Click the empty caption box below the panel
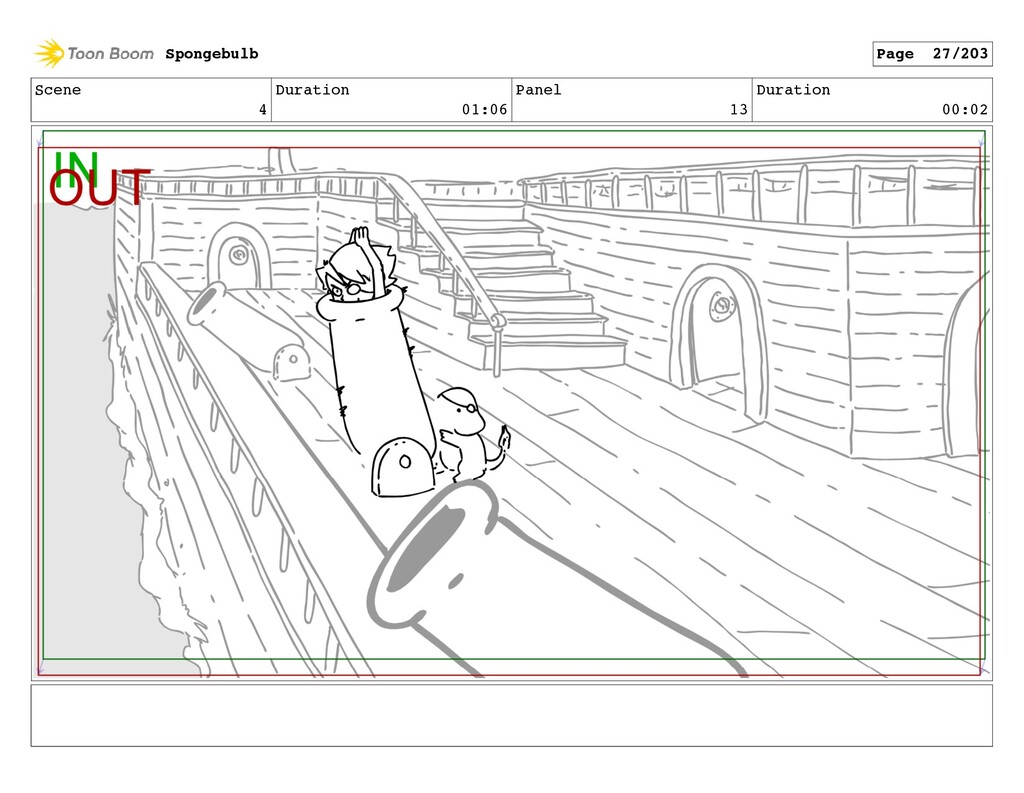Viewport: 1024px width, 793px height. click(x=511, y=715)
